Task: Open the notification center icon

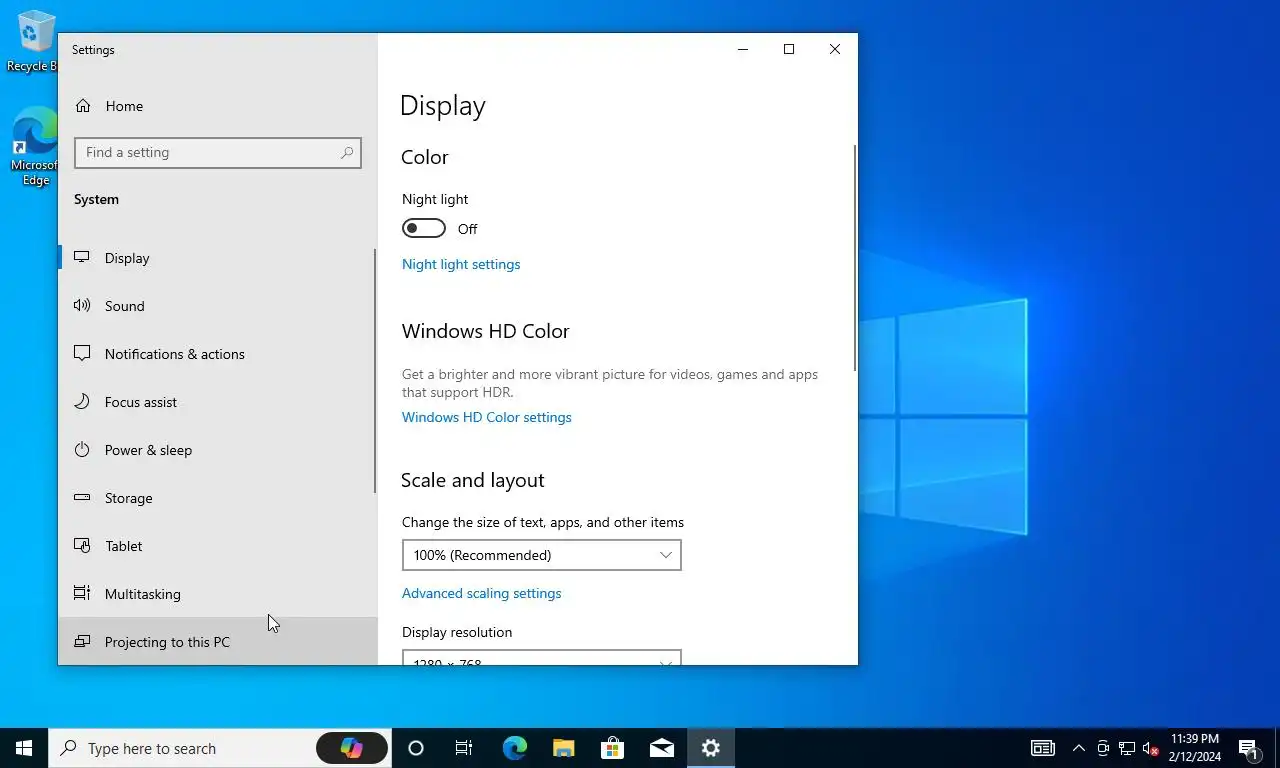Action: click(x=1248, y=748)
